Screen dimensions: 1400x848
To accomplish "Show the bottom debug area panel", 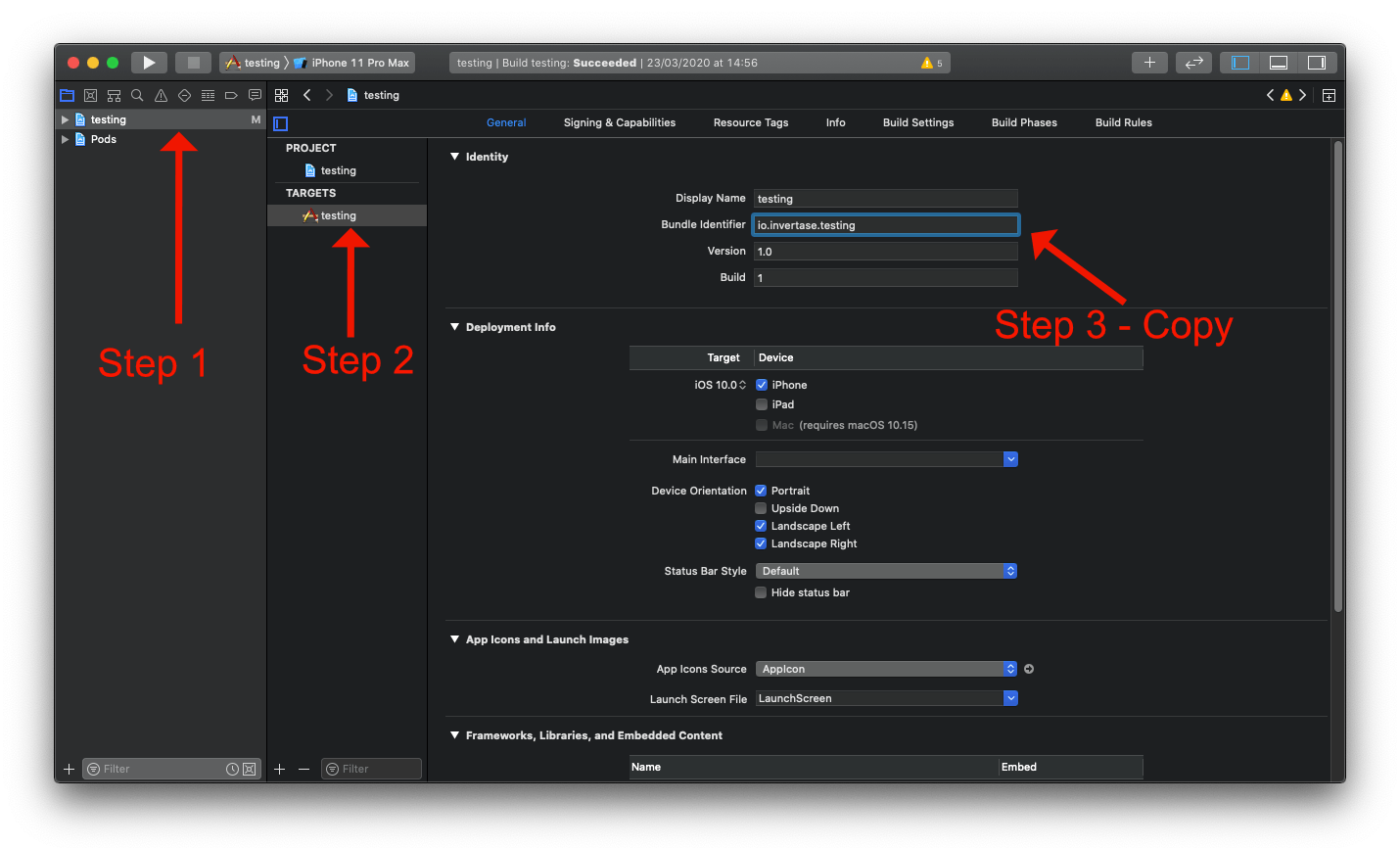I will [1279, 63].
